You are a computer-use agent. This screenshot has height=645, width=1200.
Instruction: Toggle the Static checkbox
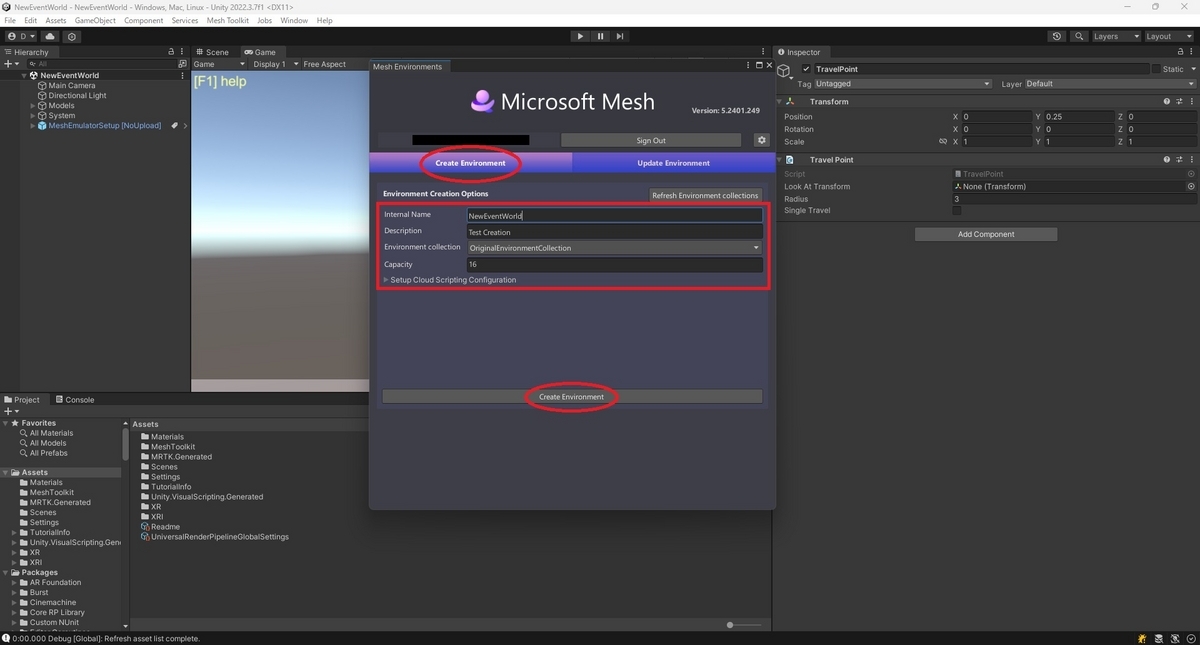coord(1156,69)
